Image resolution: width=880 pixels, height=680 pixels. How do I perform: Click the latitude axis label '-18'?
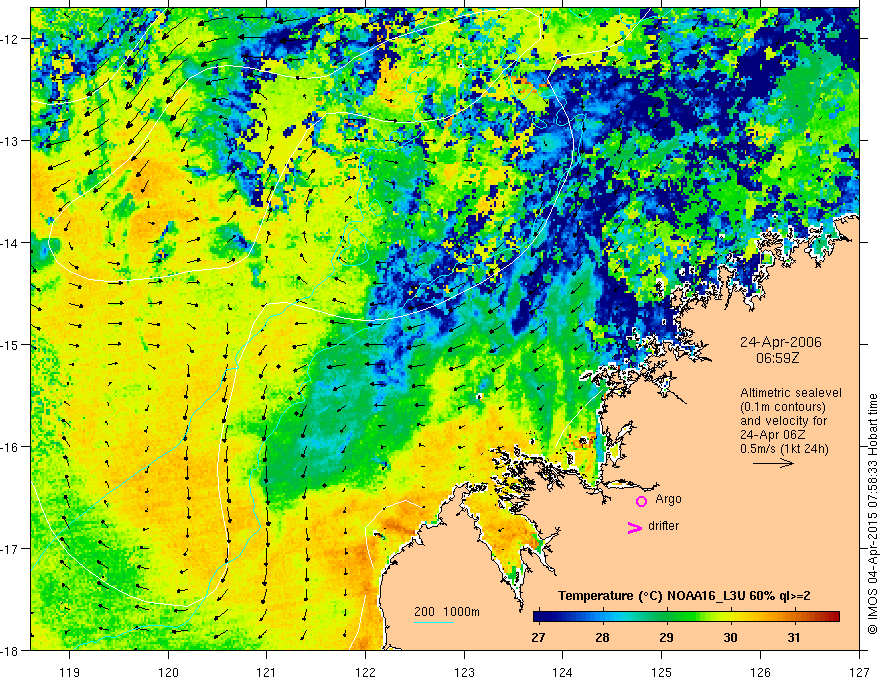click(10, 650)
